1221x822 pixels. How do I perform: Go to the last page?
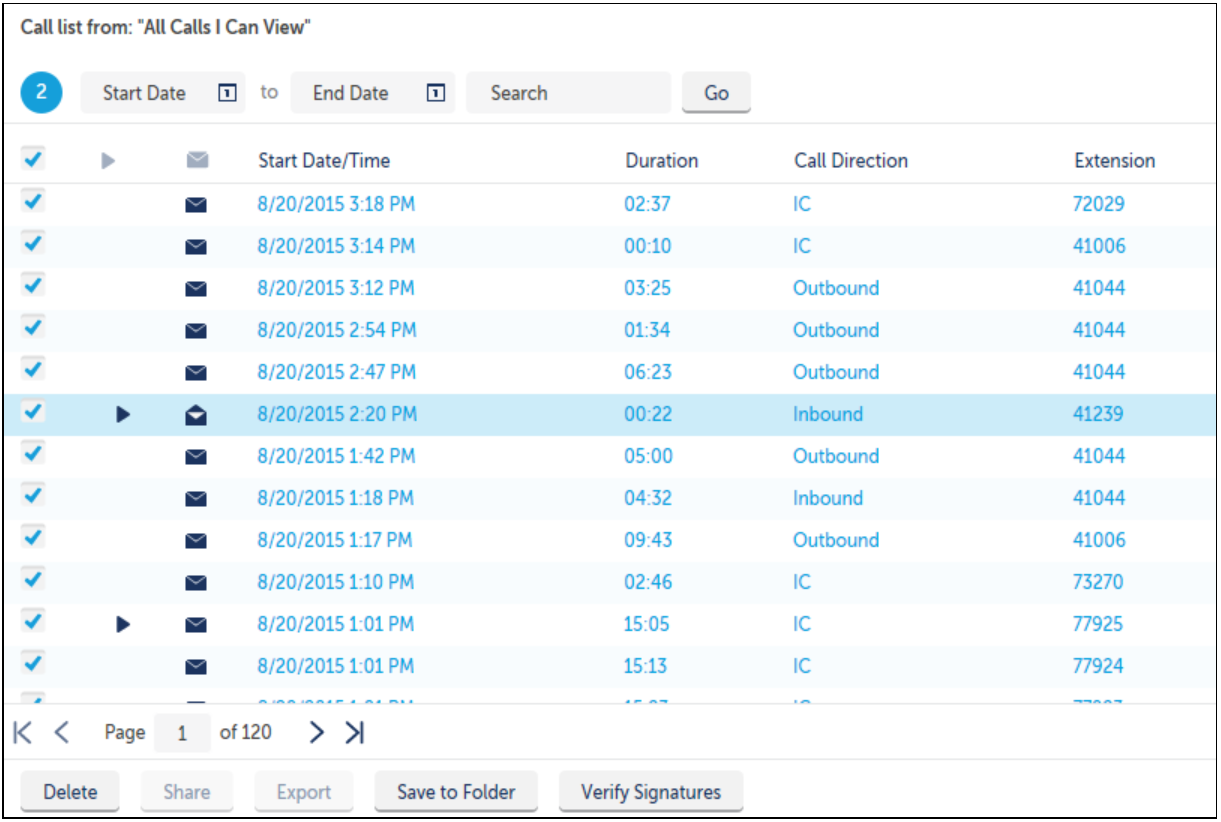click(x=354, y=733)
